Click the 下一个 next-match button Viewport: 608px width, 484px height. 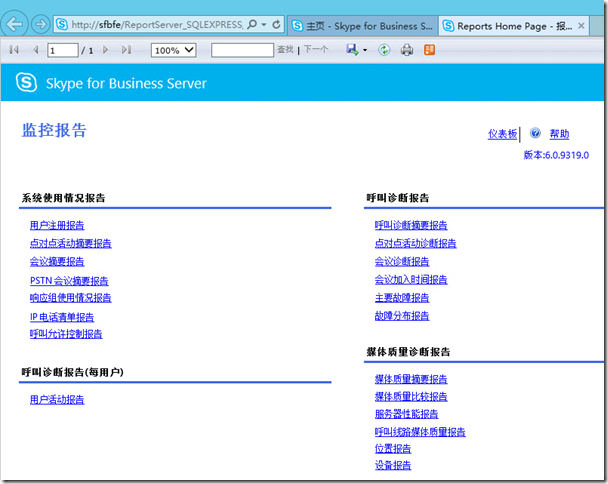pos(316,49)
